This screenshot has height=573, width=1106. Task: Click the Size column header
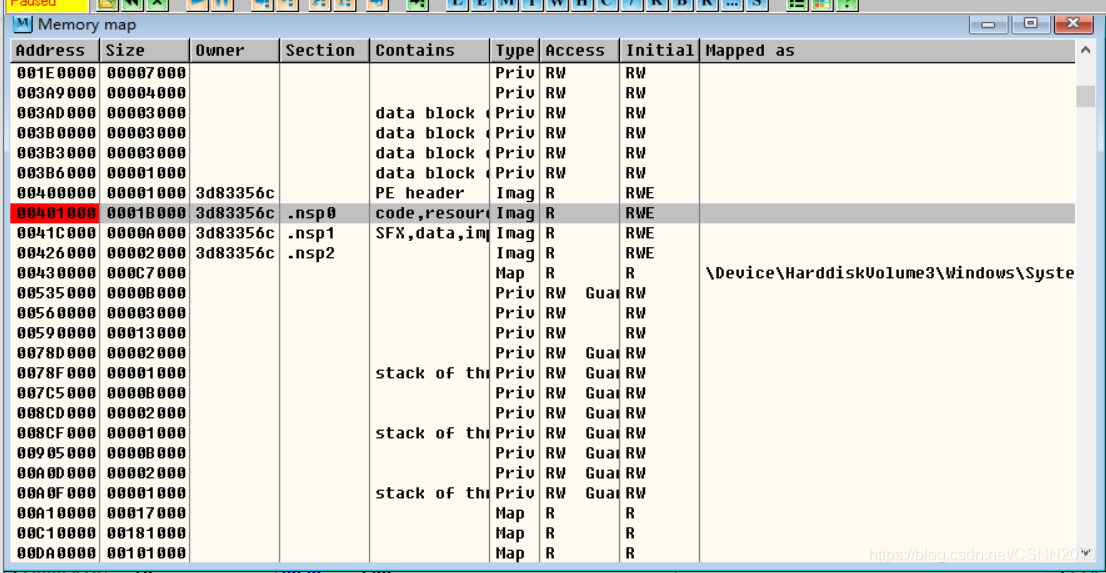point(146,50)
